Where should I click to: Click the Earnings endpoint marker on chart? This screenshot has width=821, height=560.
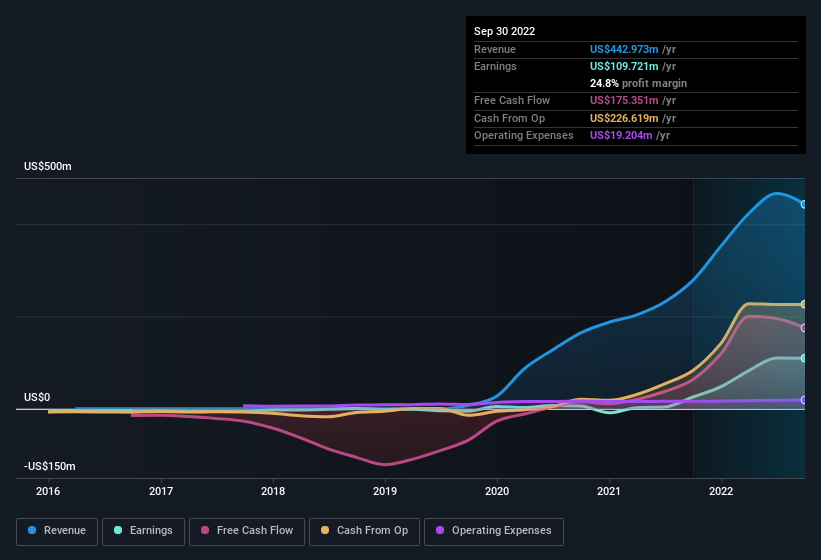(x=804, y=359)
